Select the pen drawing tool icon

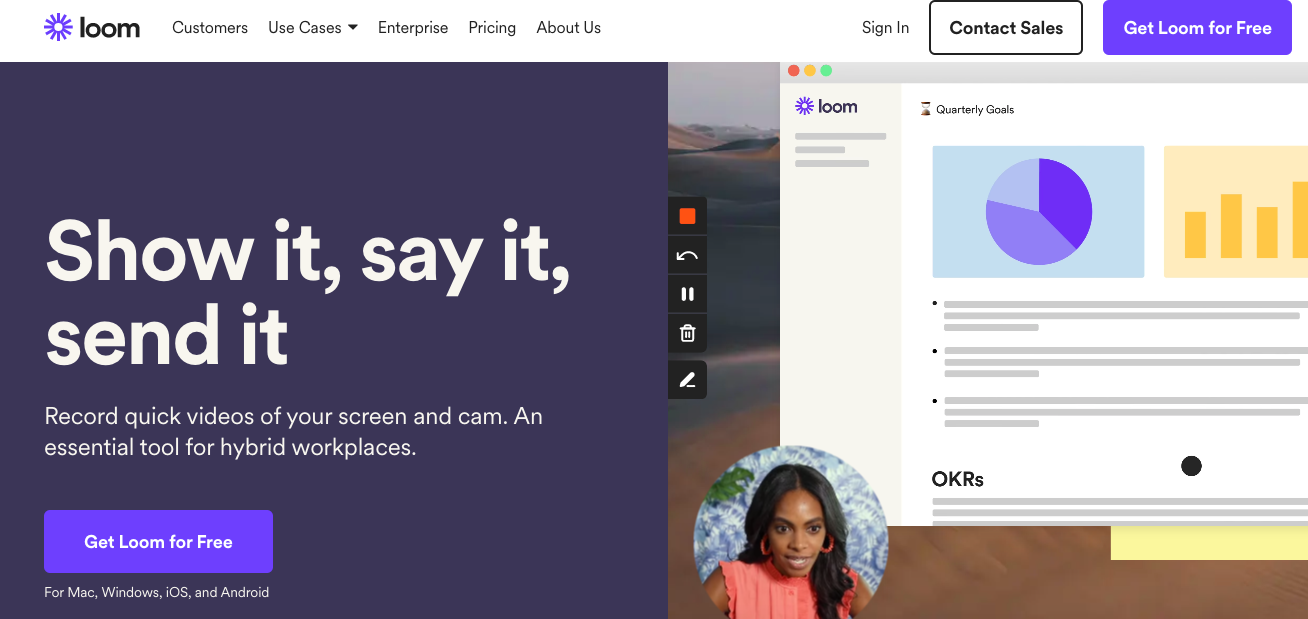tap(687, 380)
